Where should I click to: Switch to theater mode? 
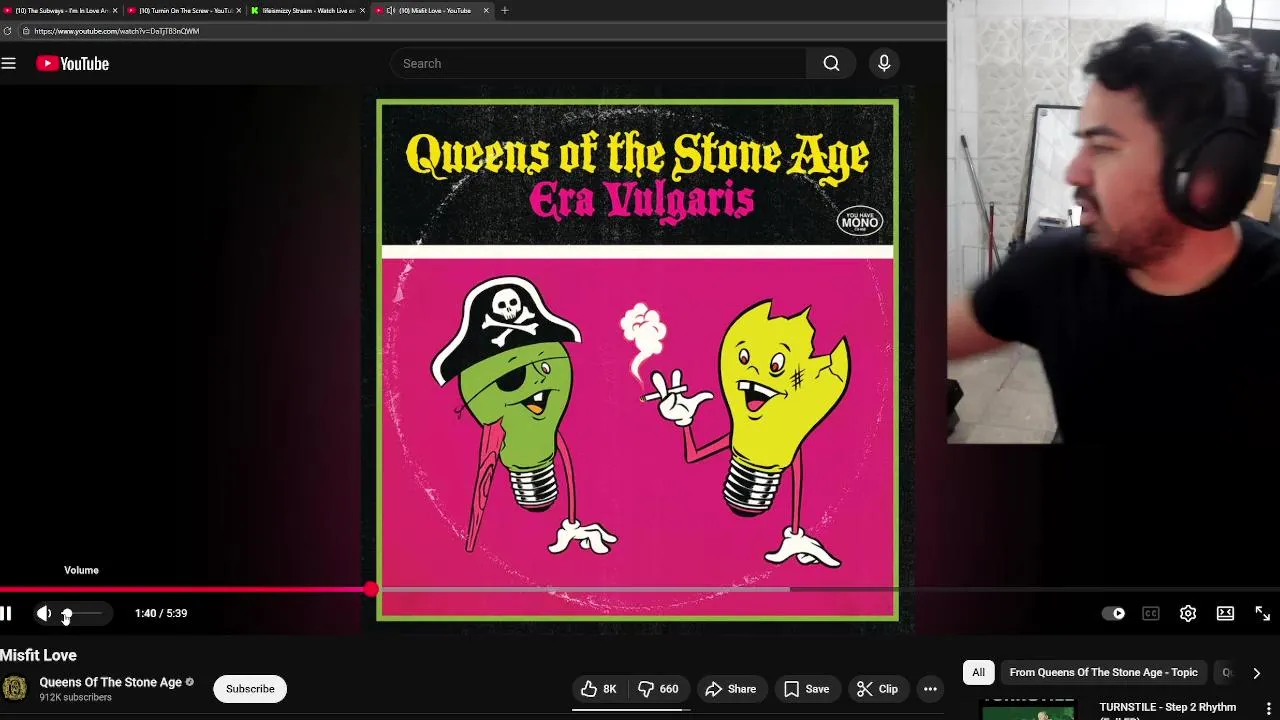1225,613
